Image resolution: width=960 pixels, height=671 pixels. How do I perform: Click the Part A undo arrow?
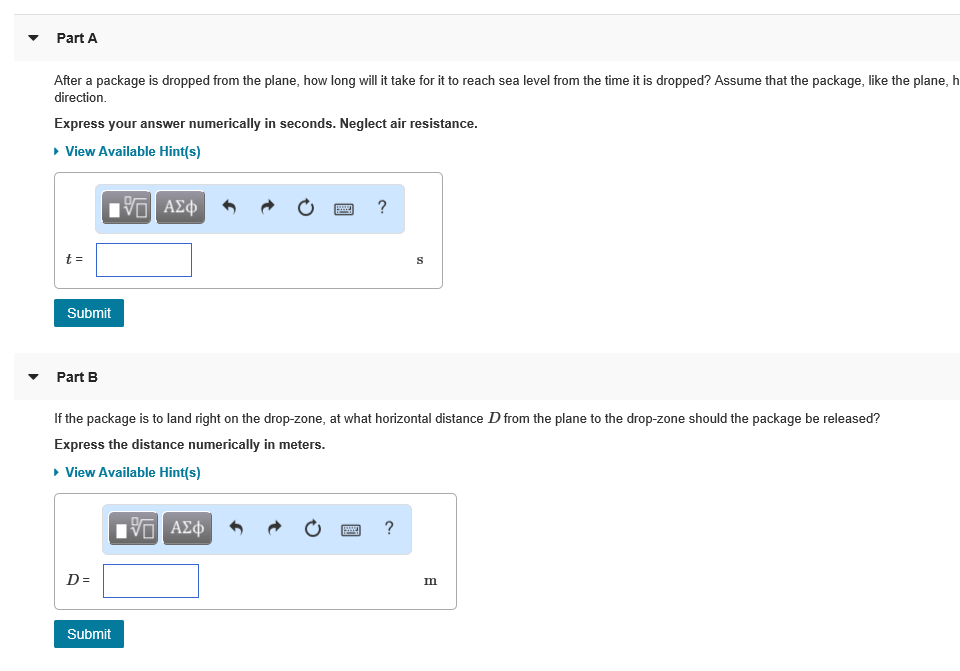coord(229,208)
